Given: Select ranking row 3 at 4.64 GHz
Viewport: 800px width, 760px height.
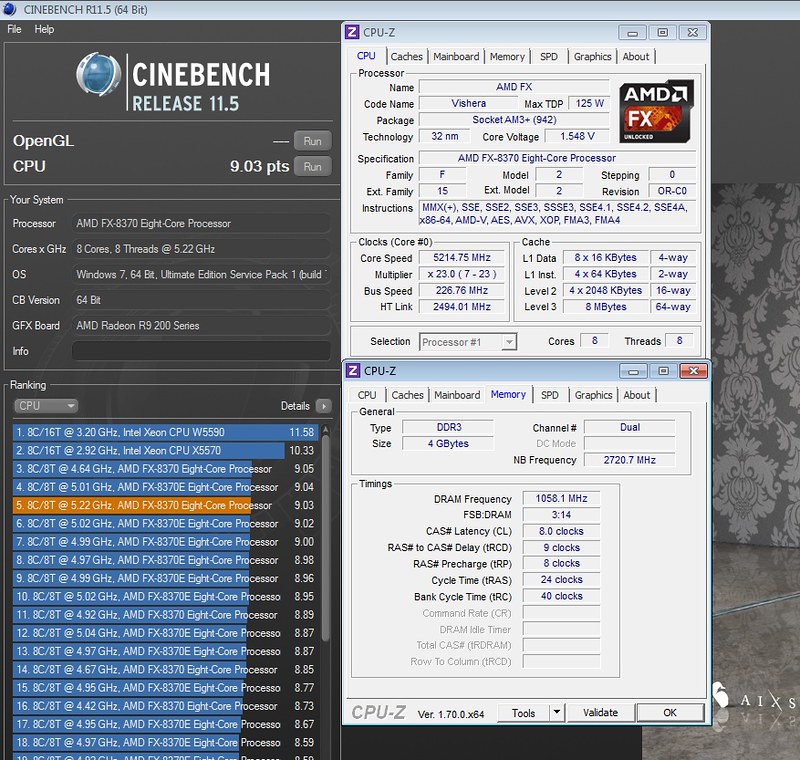Looking at the screenshot, I should click(x=165, y=469).
